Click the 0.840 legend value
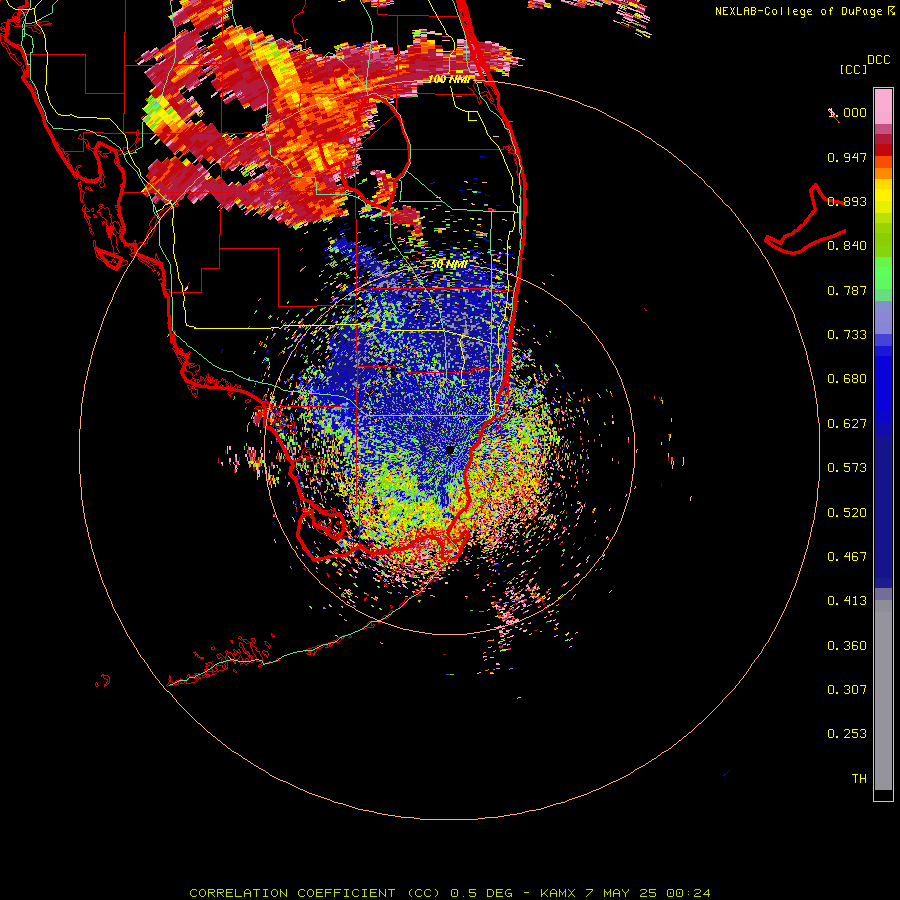The image size is (900, 900). click(847, 246)
